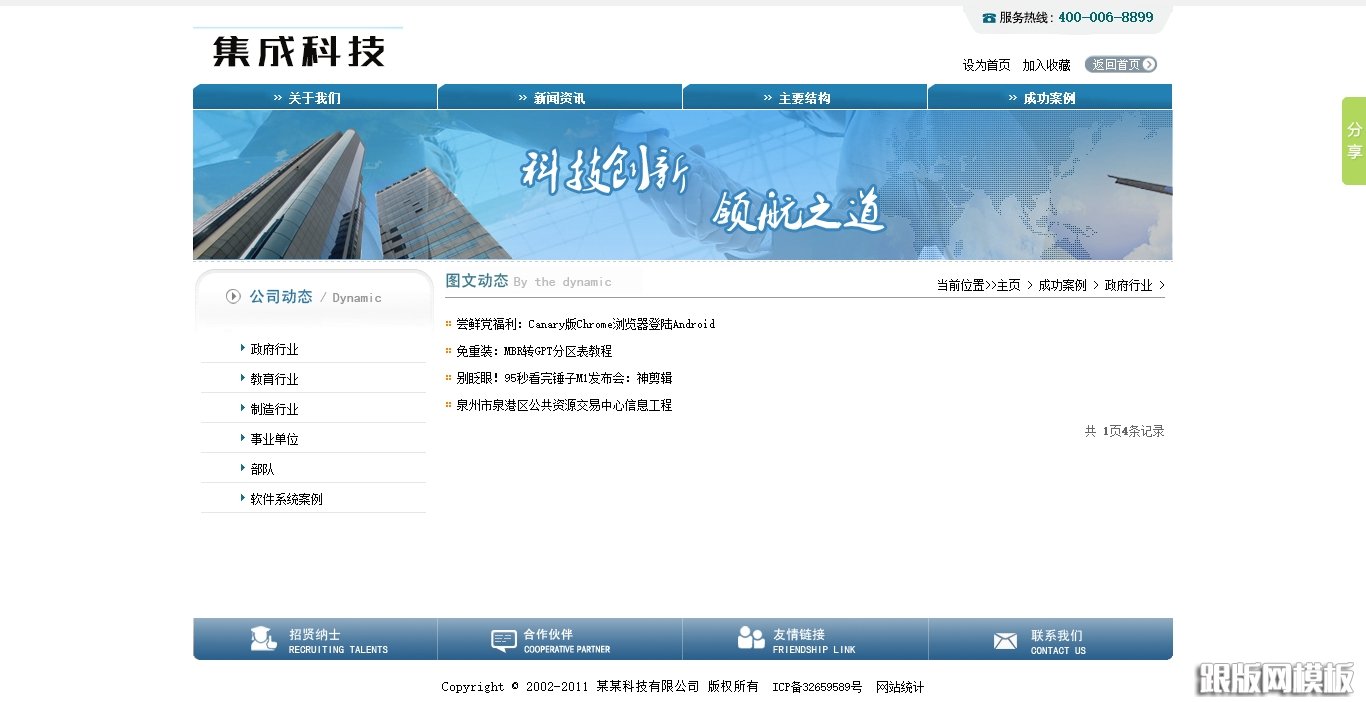1366x702 pixels.
Task: Open the 分享 share tab on the right edge
Action: pyautogui.click(x=1354, y=141)
